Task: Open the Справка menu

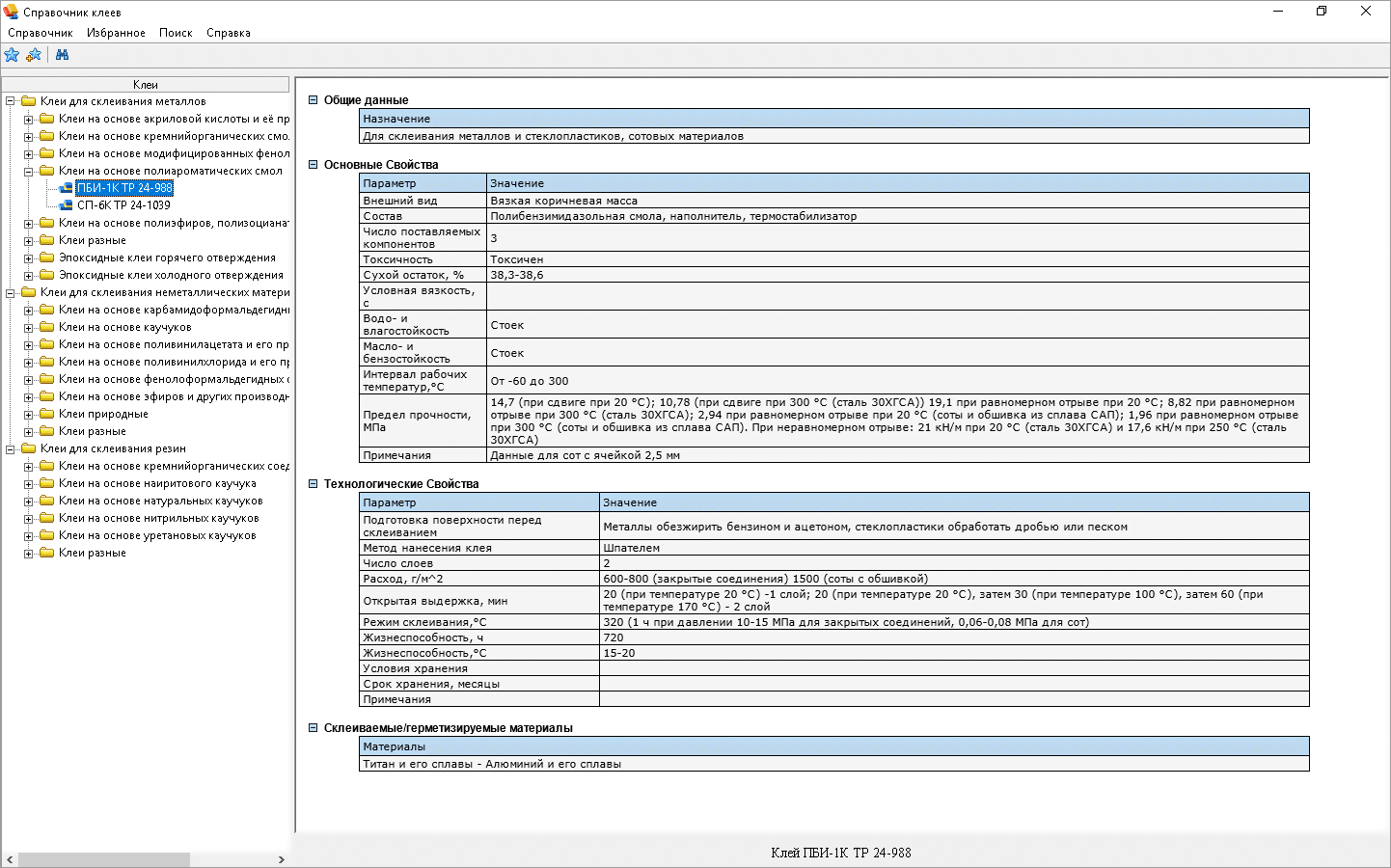Action: (x=229, y=33)
